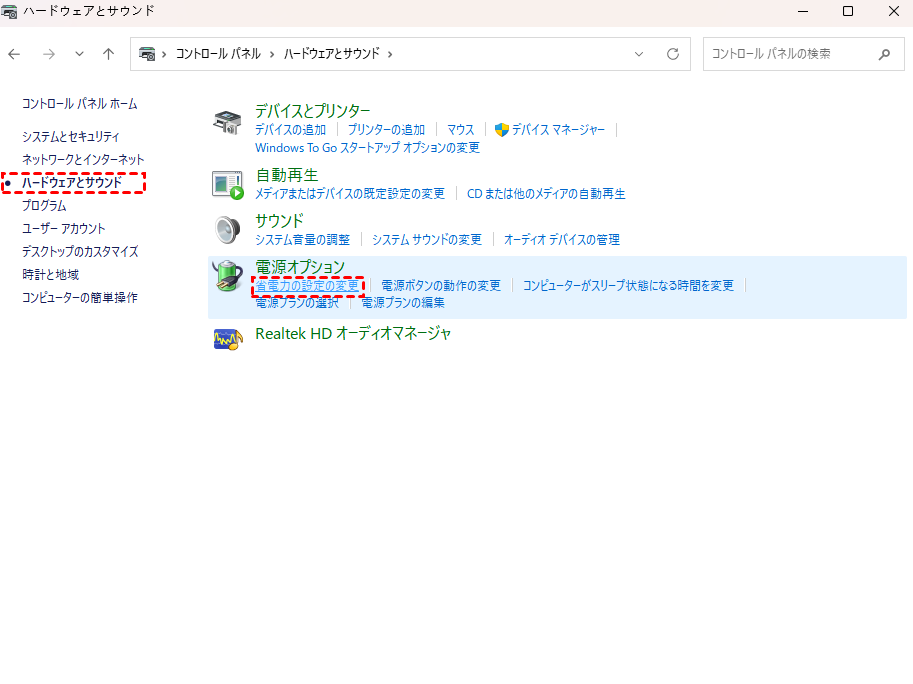Click システム音量の調整 link
Screen dimensions: 913x684
303,239
